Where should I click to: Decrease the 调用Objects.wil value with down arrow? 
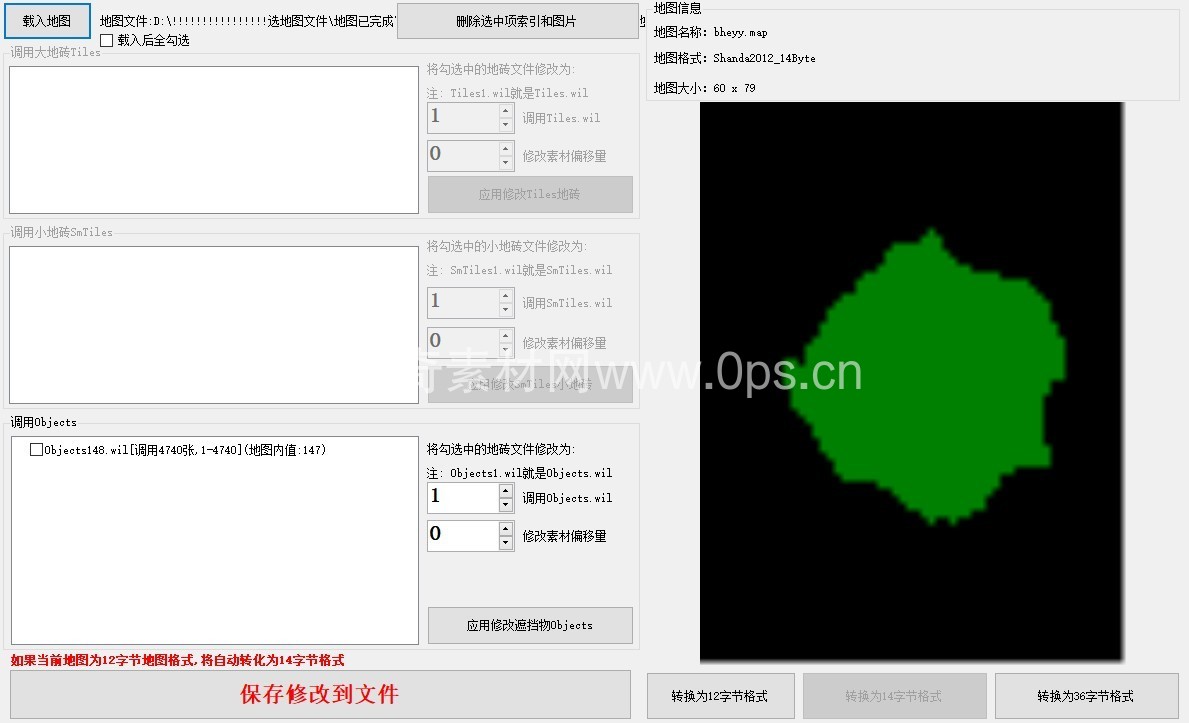coord(506,503)
